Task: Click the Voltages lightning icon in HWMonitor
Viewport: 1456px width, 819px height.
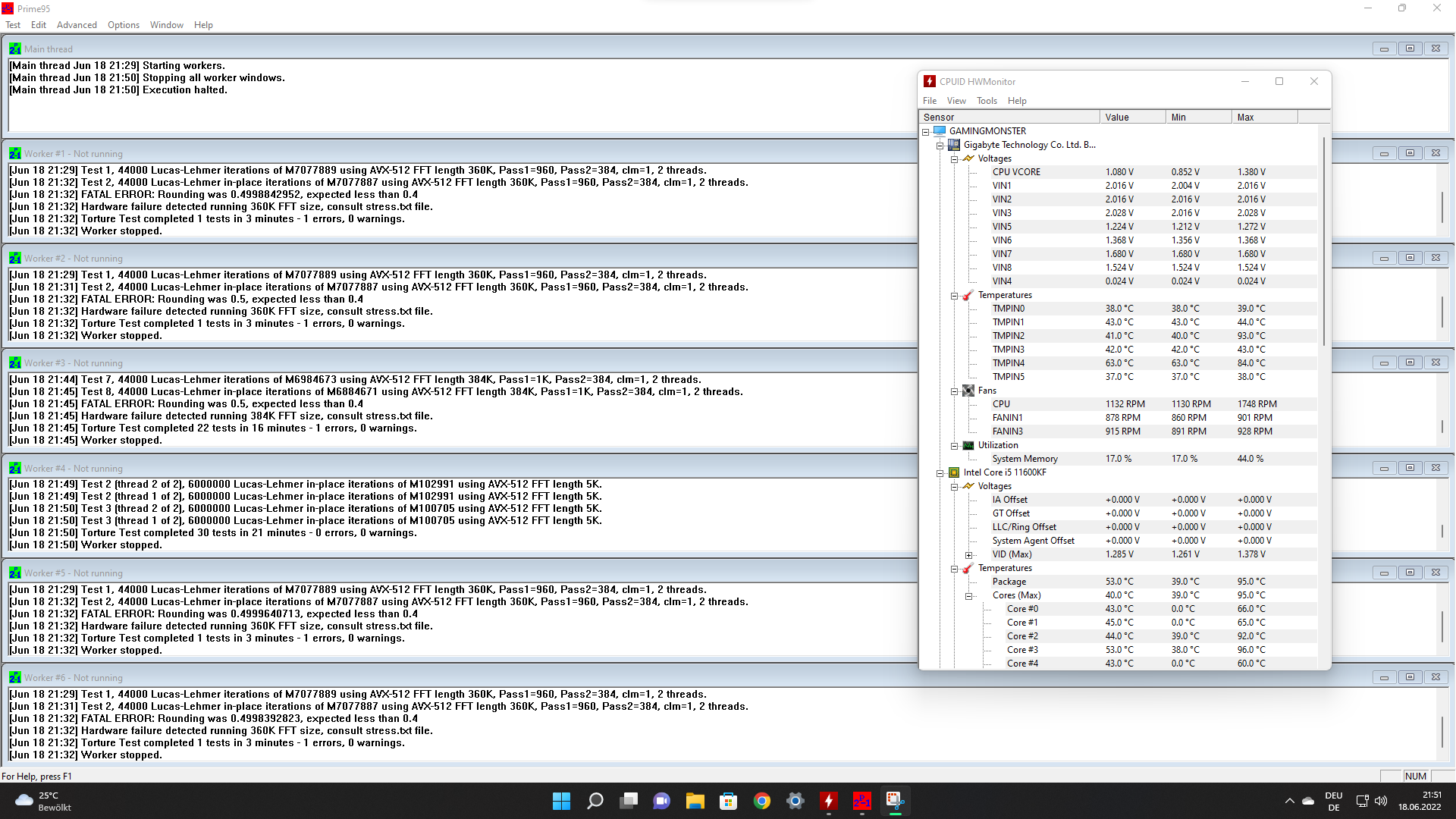Action: pyautogui.click(x=968, y=158)
